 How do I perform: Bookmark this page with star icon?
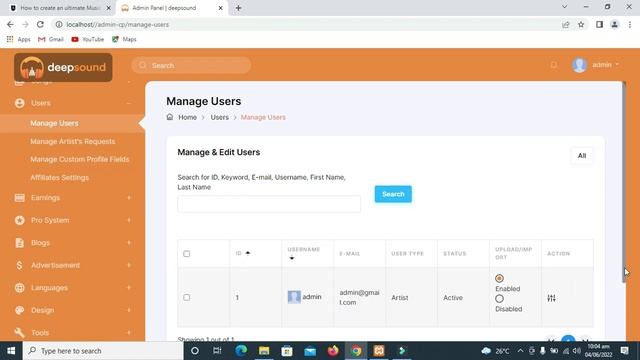click(x=581, y=24)
